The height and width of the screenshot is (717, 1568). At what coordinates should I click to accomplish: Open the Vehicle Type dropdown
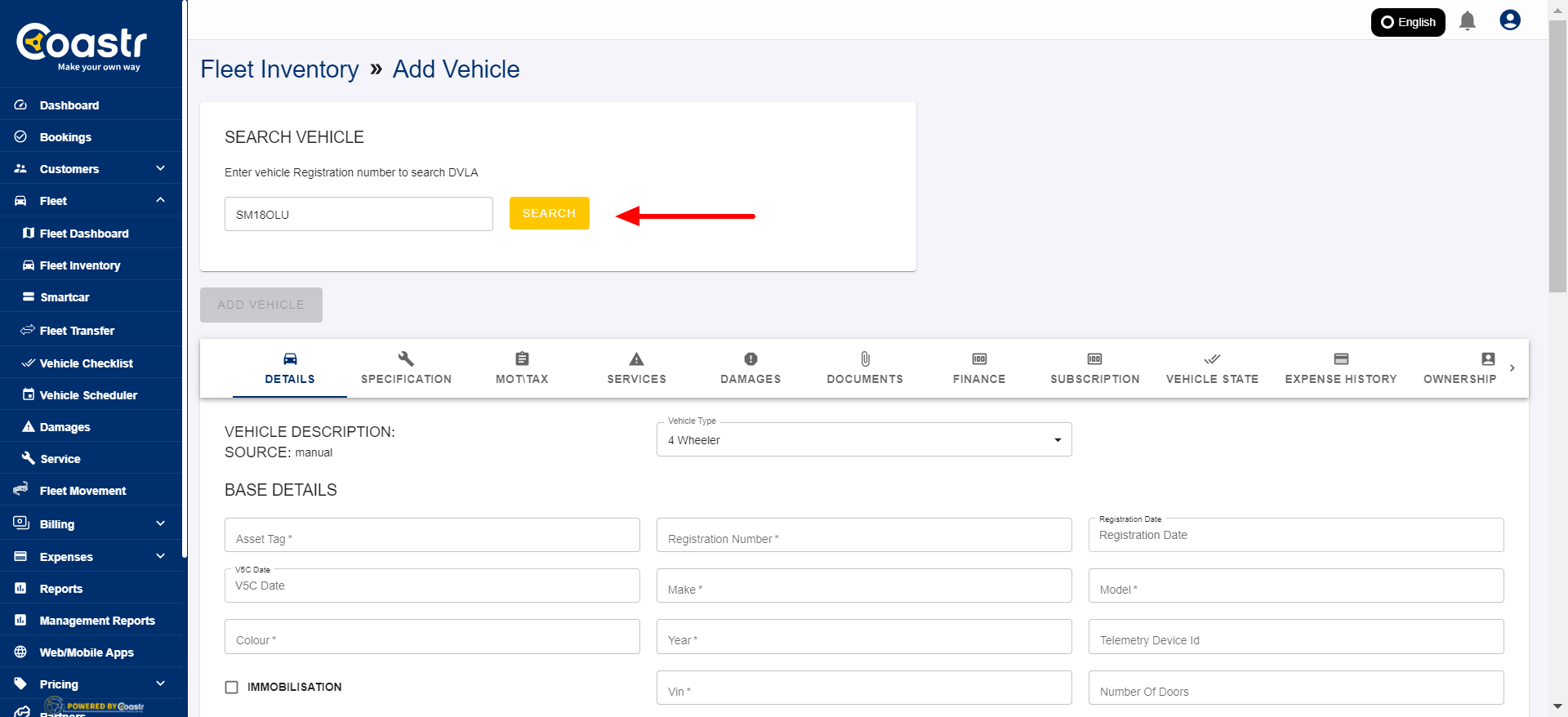(x=864, y=439)
